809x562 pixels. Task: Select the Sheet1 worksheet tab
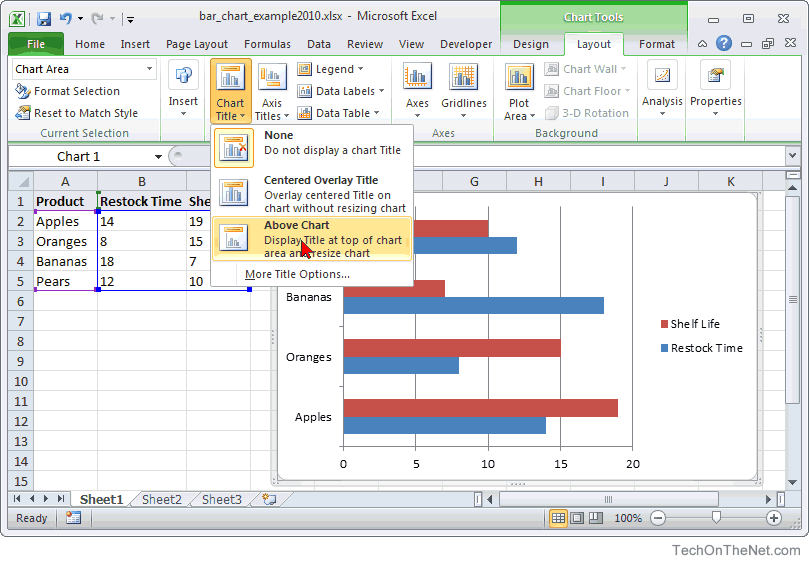[x=101, y=499]
